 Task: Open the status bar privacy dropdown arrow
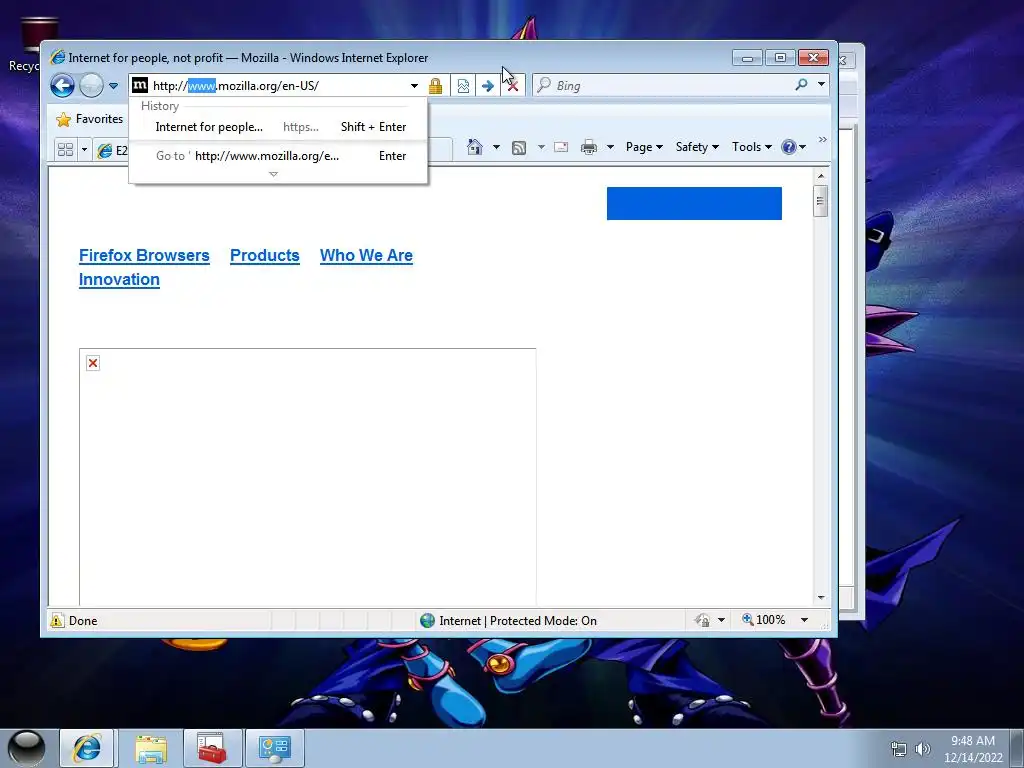721,620
